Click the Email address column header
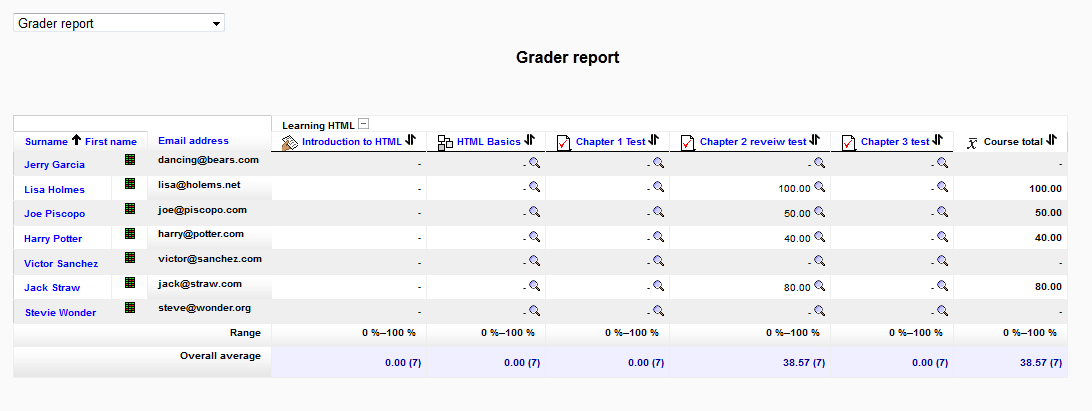This screenshot has height=411, width=1092. (x=193, y=141)
